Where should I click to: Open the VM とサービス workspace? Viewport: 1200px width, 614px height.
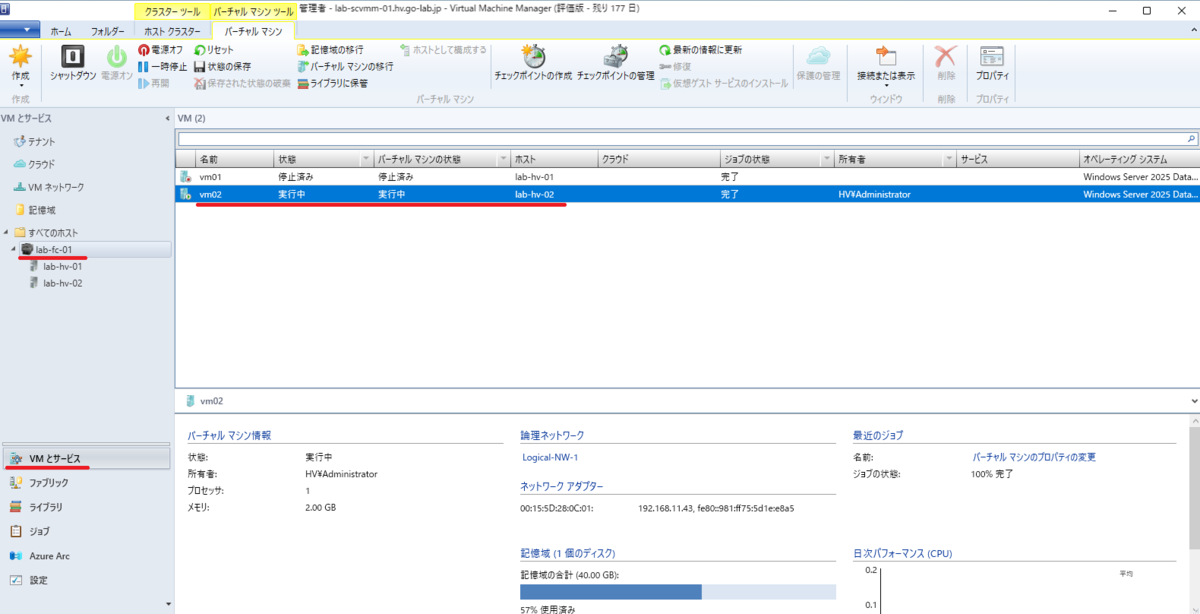(86, 458)
